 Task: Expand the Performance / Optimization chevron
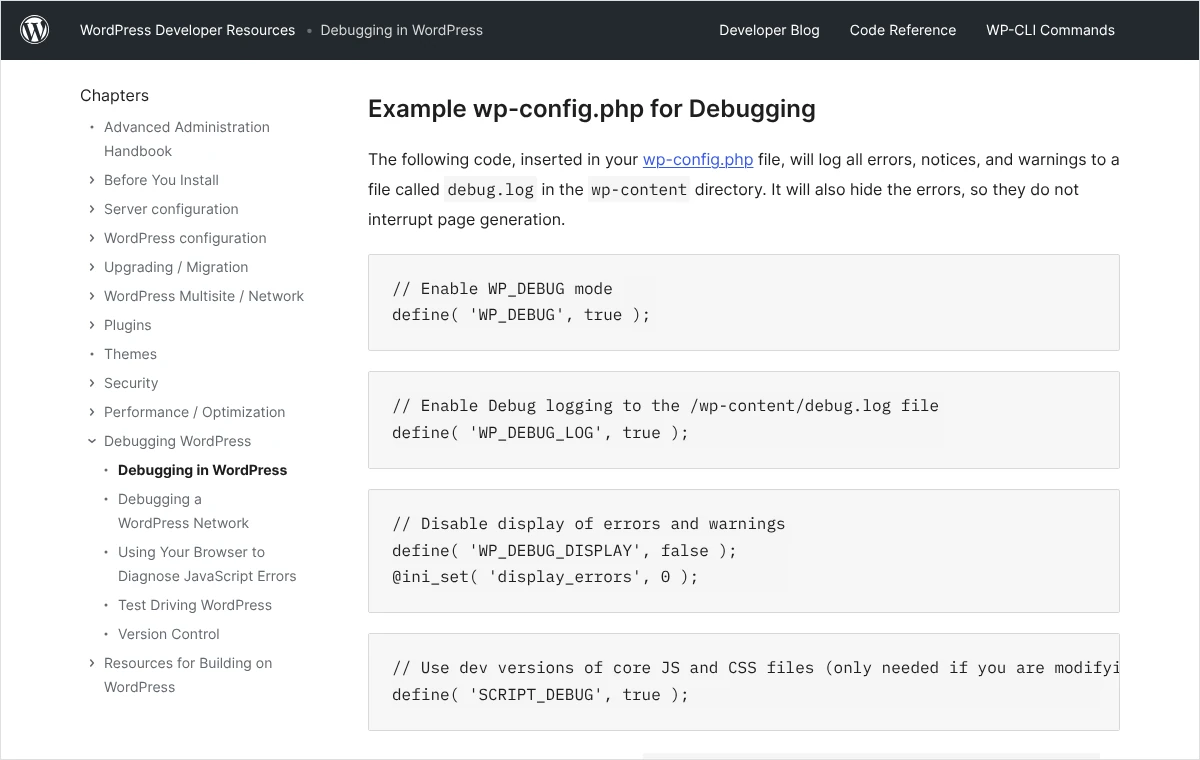pos(92,412)
